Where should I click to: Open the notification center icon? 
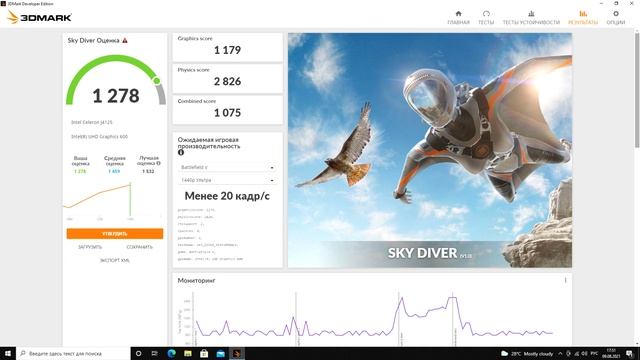pyautogui.click(x=629, y=353)
